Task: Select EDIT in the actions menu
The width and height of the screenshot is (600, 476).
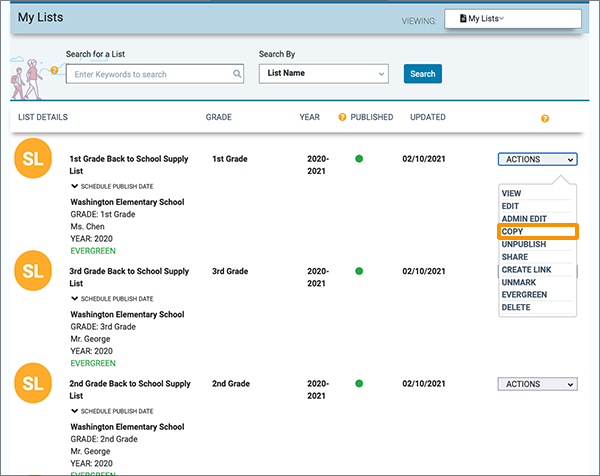Action: pyautogui.click(x=510, y=206)
